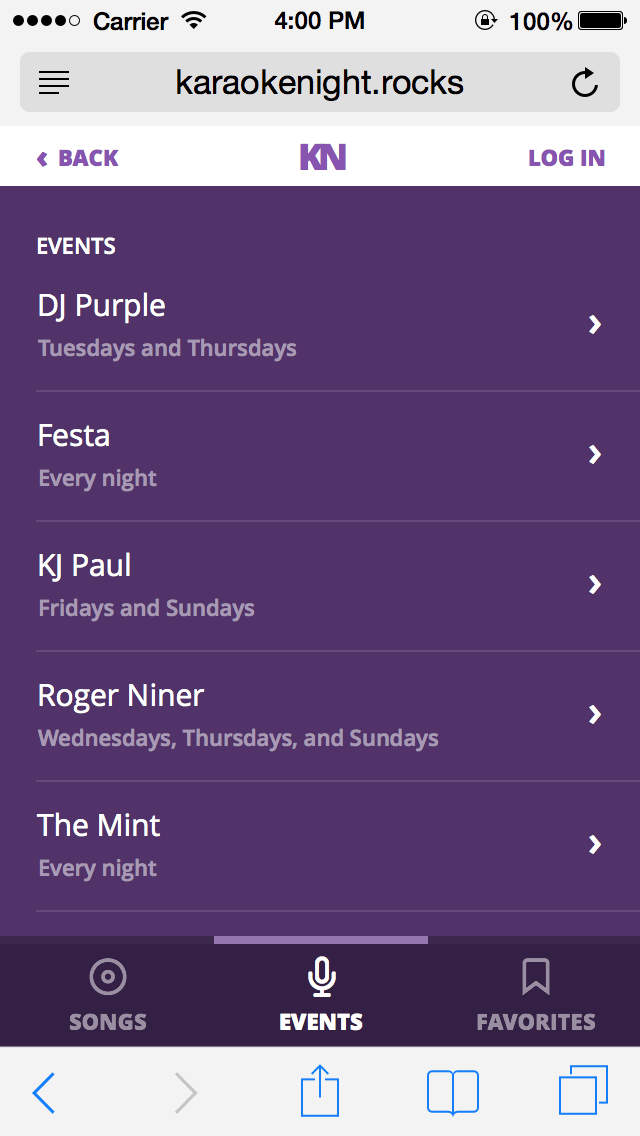Image resolution: width=640 pixels, height=1136 pixels.
Task: Open Safari bookmarks book icon
Action: [x=452, y=1091]
